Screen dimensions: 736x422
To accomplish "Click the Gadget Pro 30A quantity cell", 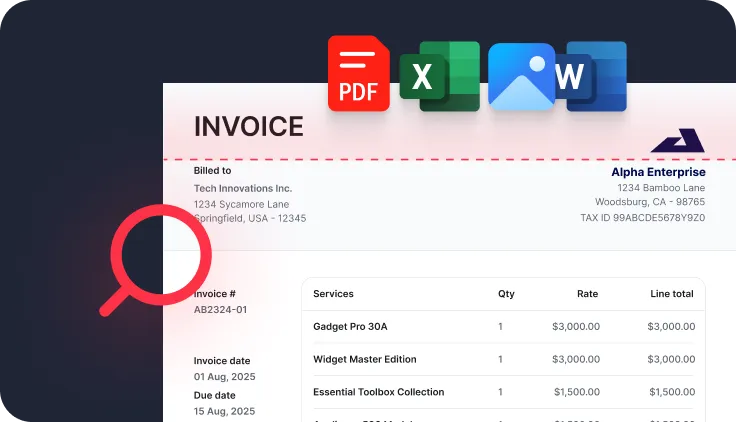I will click(x=500, y=327).
